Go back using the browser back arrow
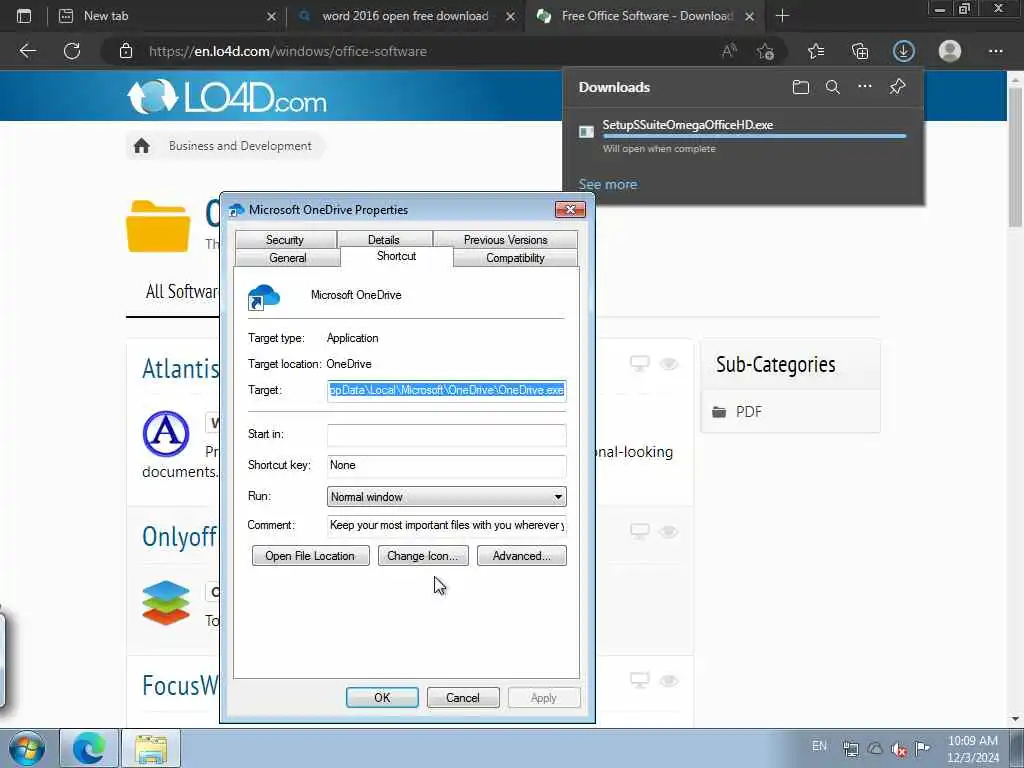 [27, 51]
